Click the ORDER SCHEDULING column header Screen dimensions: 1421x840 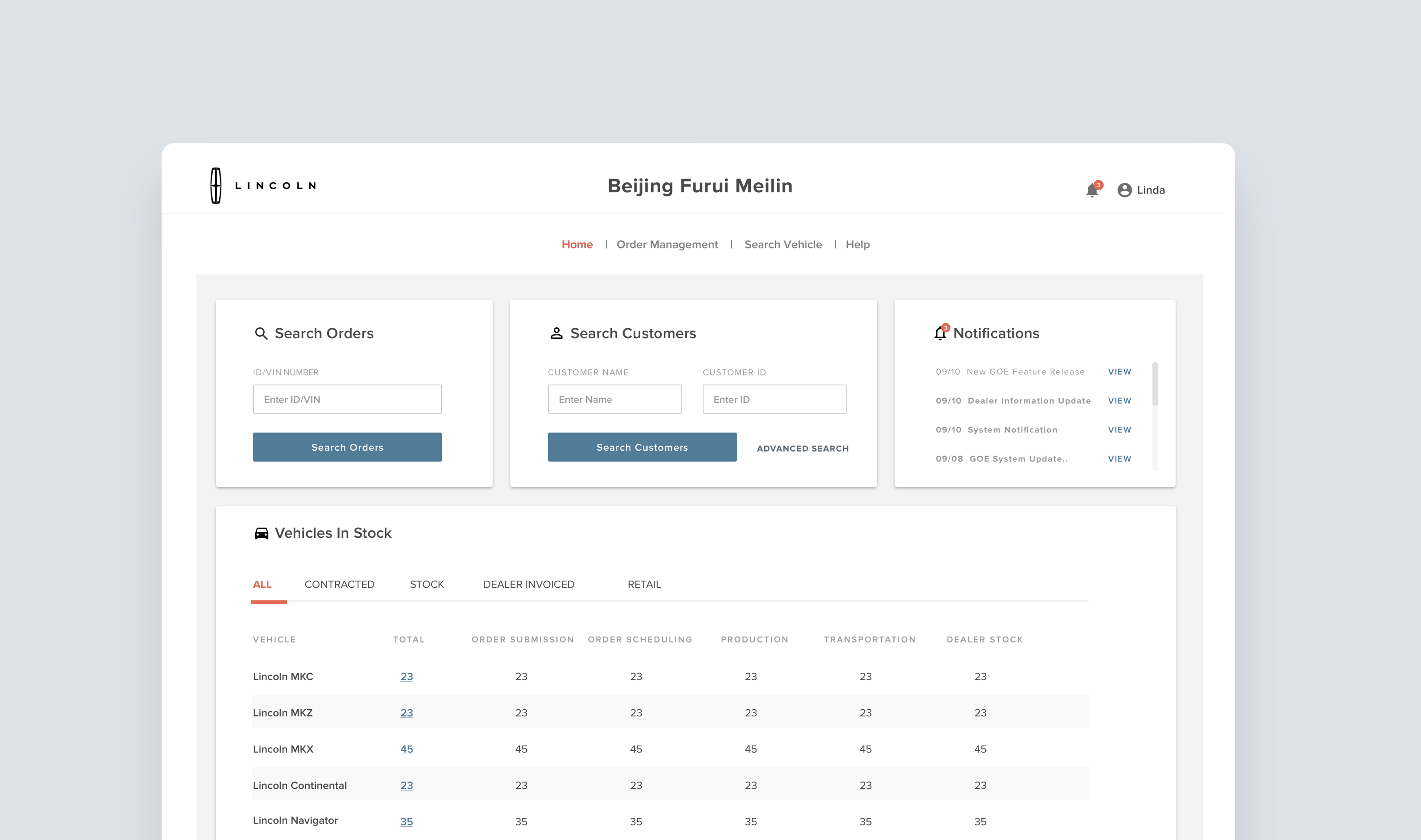click(x=640, y=640)
